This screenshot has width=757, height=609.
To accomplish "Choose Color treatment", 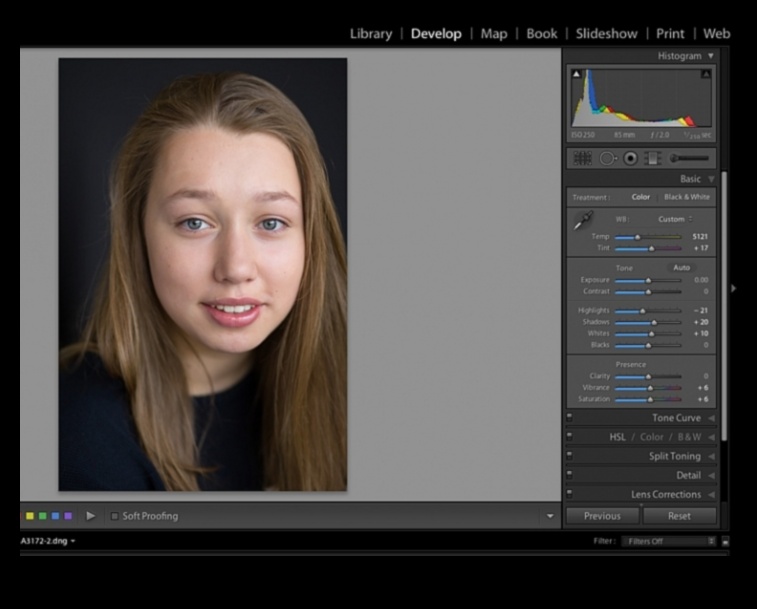I will coord(641,197).
